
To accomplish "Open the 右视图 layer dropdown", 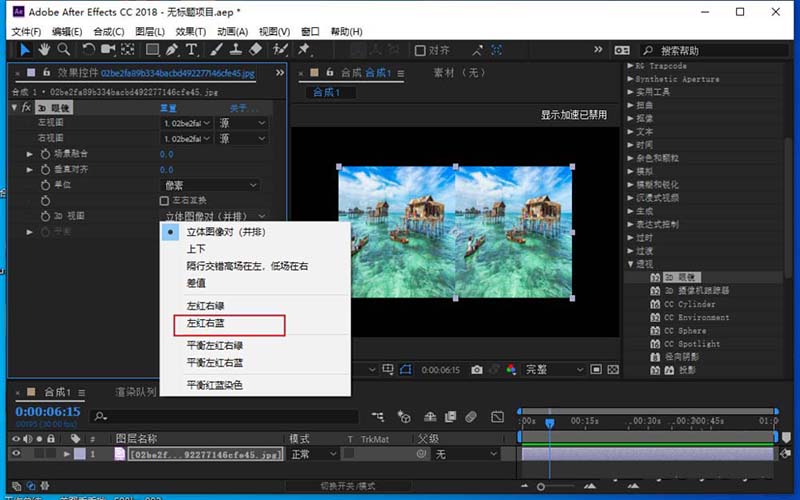I will tap(186, 138).
